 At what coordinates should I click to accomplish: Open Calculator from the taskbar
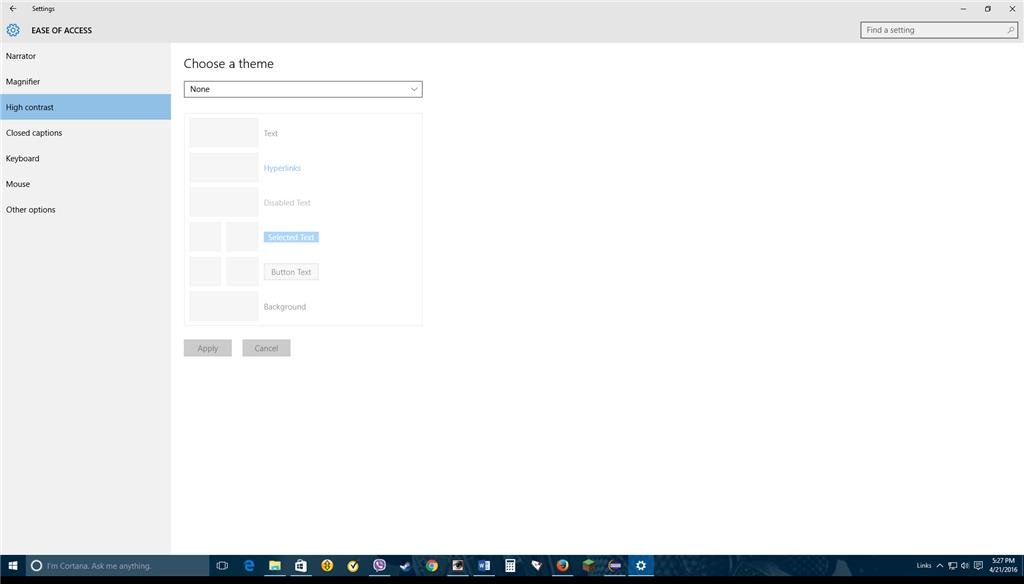(x=510, y=566)
